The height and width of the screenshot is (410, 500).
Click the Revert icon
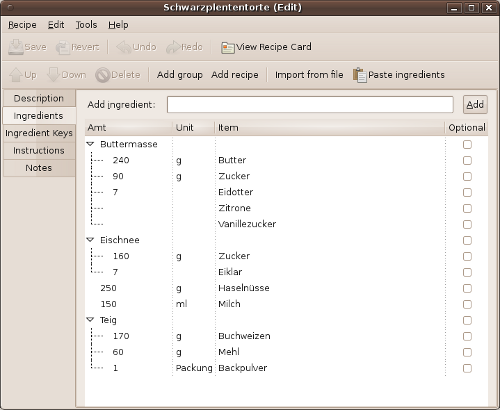pyautogui.click(x=63, y=47)
